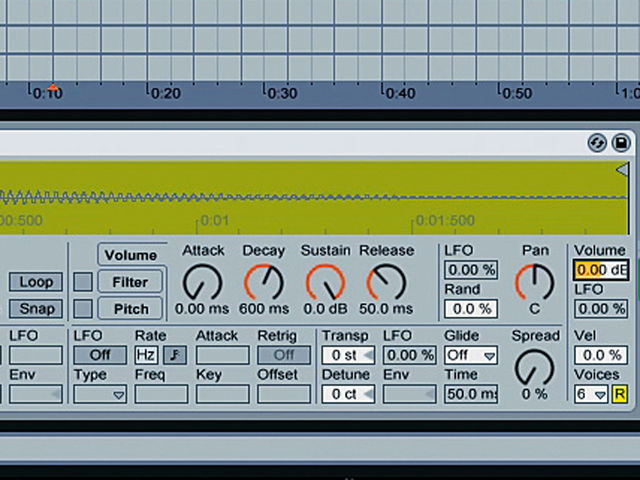Click the Release knob
Image resolution: width=640 pixels, height=480 pixels.
coord(386,282)
